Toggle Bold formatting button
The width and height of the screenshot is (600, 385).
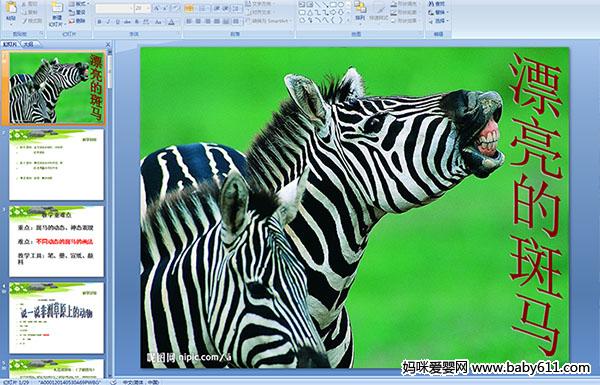pos(99,22)
